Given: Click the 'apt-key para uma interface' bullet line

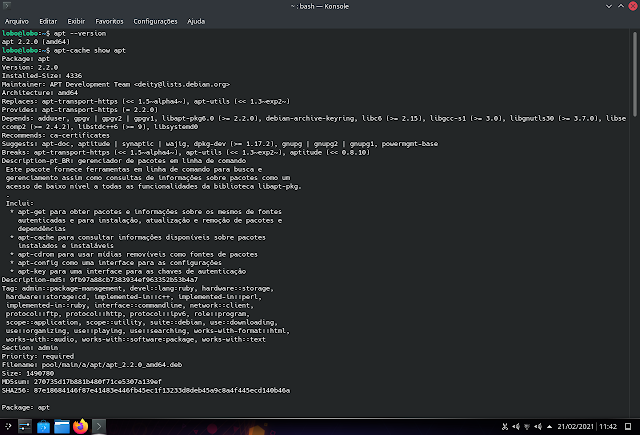Looking at the screenshot, I should [x=128, y=271].
